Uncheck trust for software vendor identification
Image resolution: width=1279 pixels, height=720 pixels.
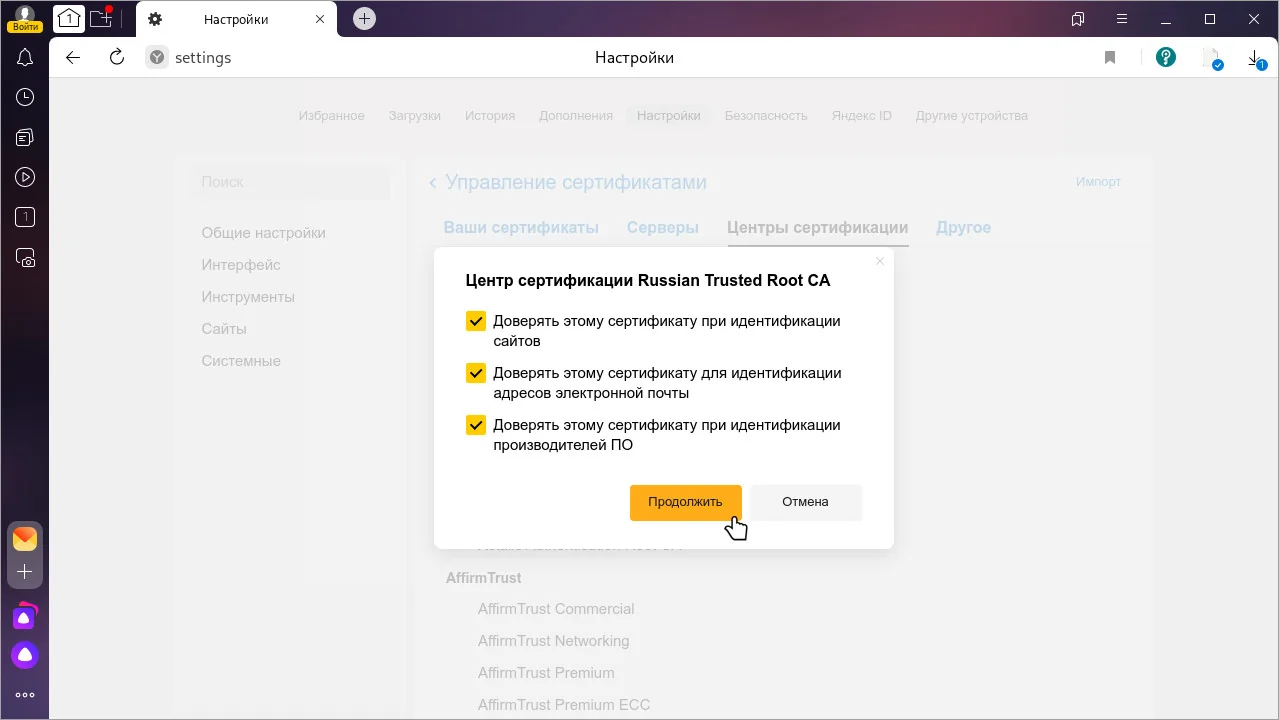coord(476,426)
